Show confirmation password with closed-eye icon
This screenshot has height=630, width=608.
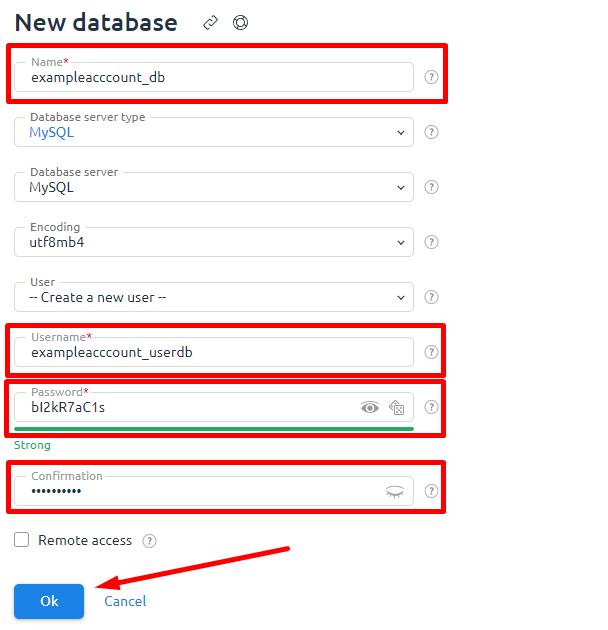pyautogui.click(x=395, y=491)
